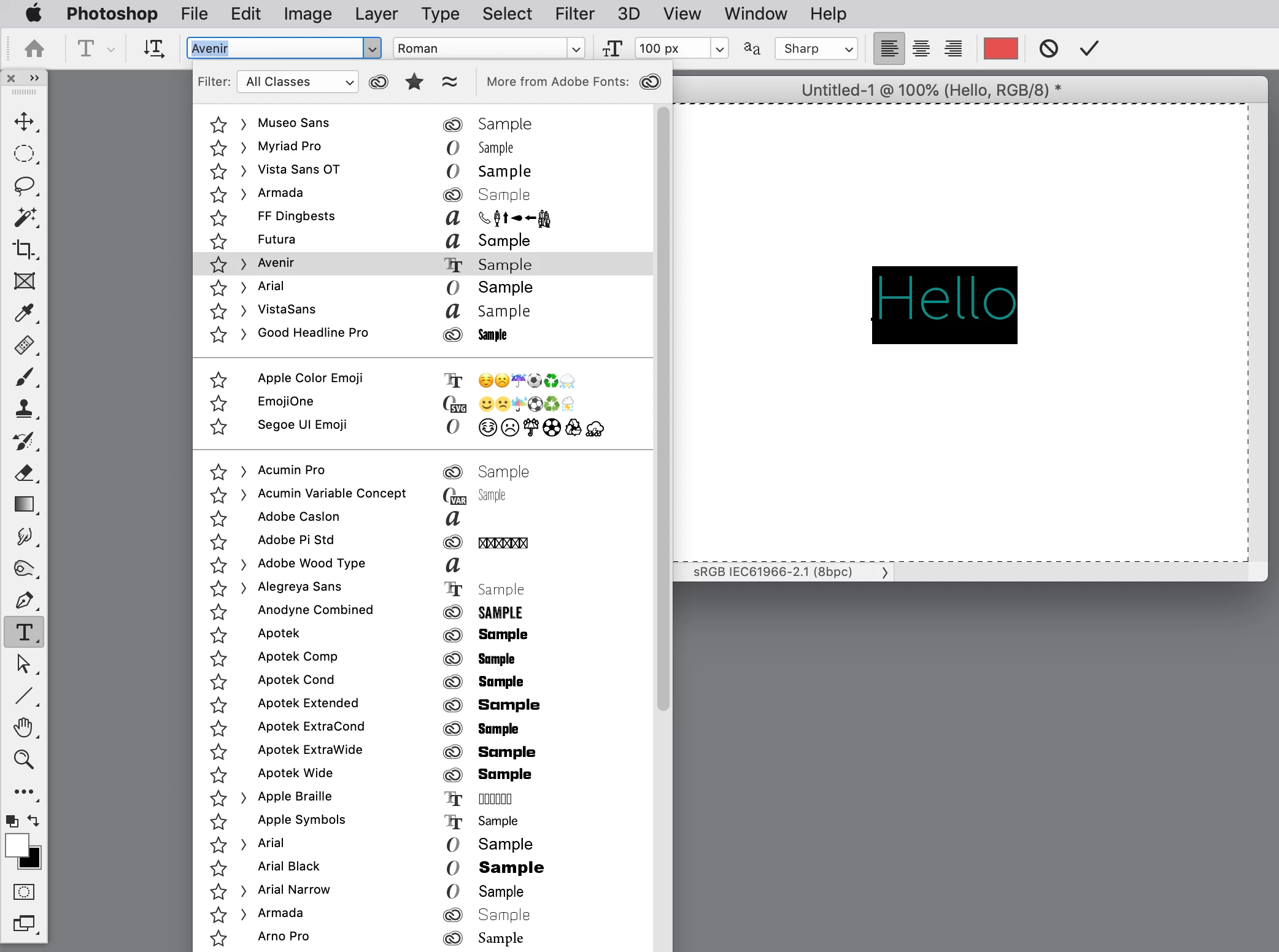Image resolution: width=1279 pixels, height=952 pixels.
Task: Toggle text orientation icon
Action: (x=153, y=48)
